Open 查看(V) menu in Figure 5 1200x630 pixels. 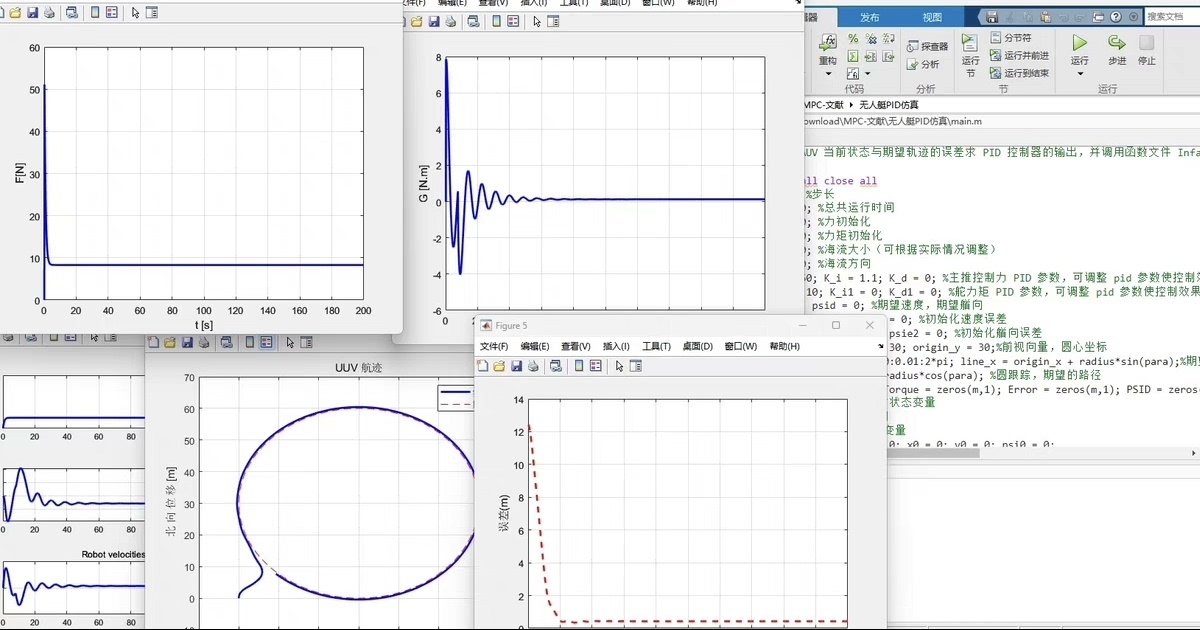coord(575,347)
